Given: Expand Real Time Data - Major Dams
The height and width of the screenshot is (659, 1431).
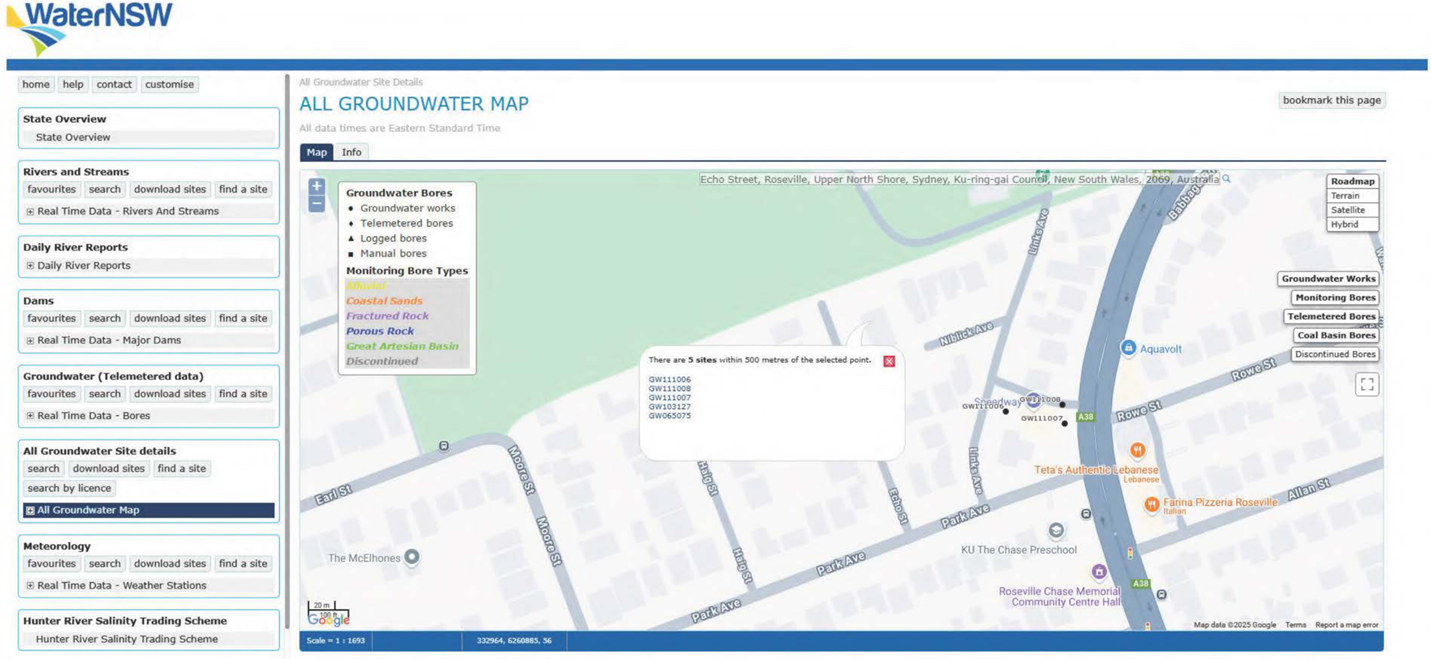Looking at the screenshot, I should click(31, 341).
